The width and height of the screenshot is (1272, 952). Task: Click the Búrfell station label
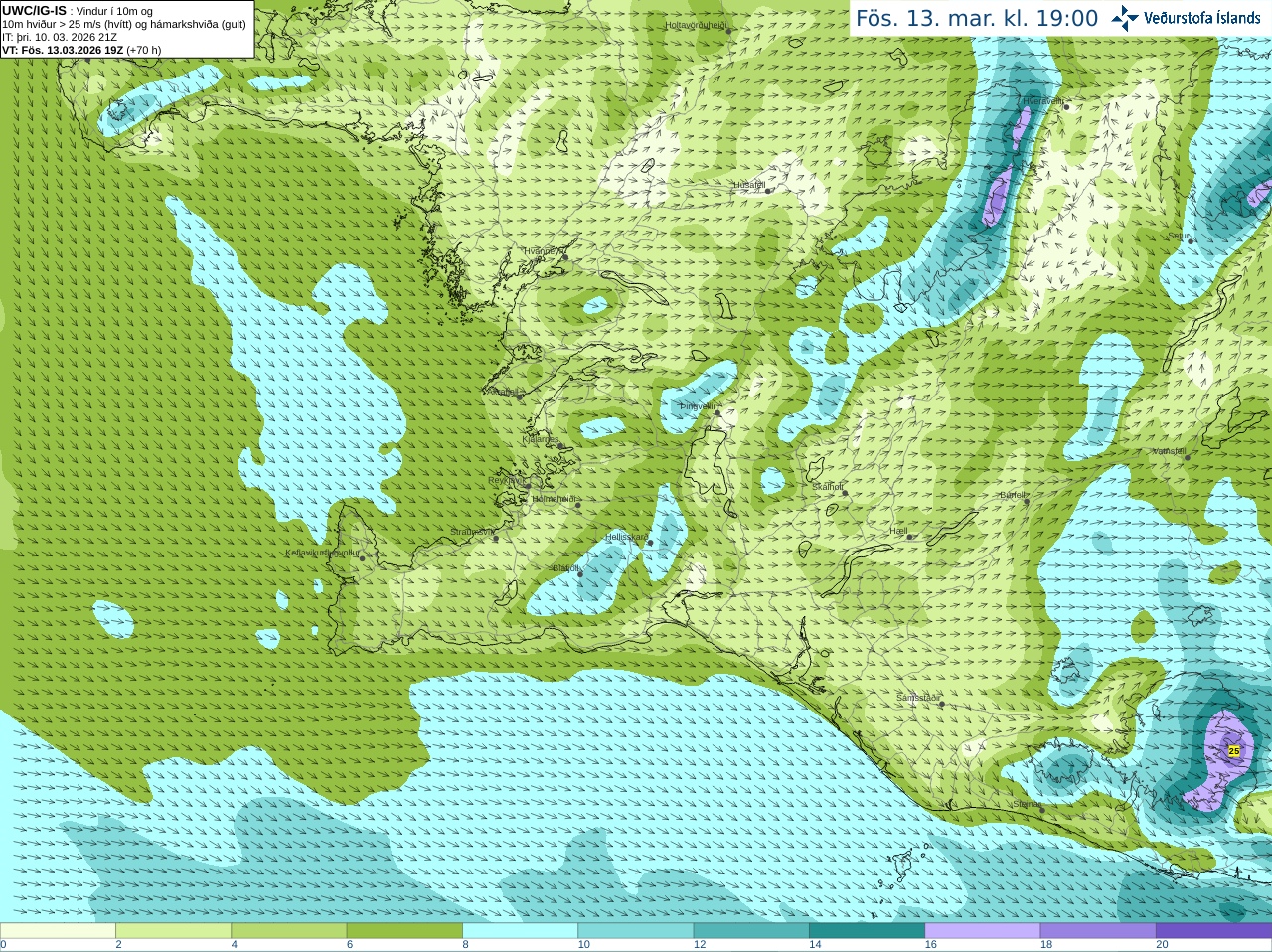tap(1013, 494)
